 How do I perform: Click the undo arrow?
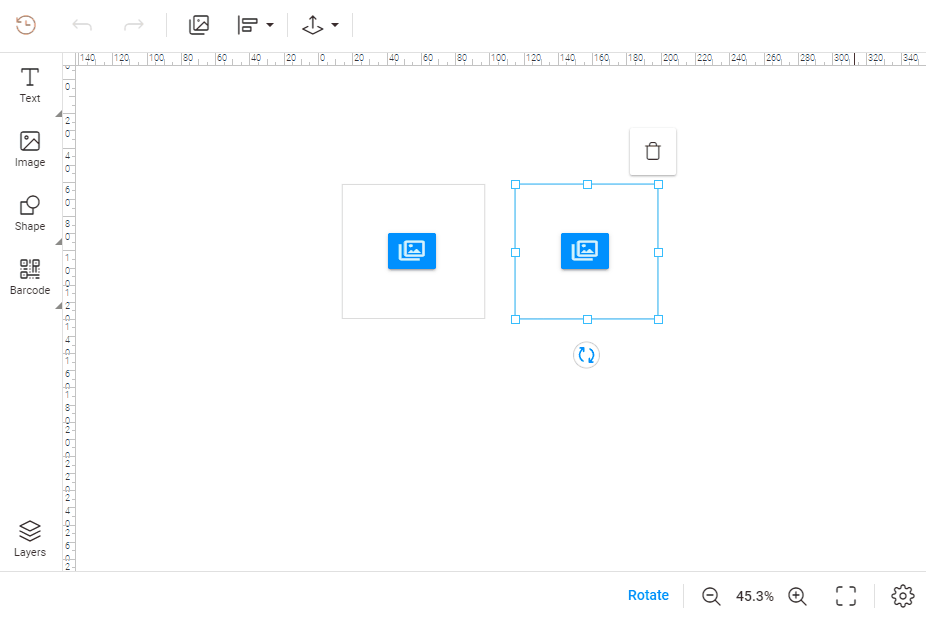[82, 25]
